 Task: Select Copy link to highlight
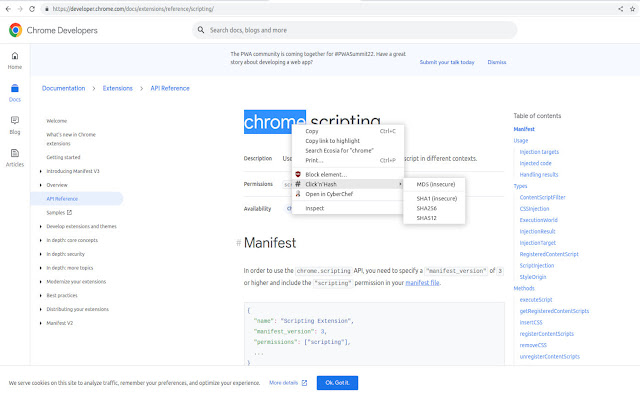click(348, 141)
